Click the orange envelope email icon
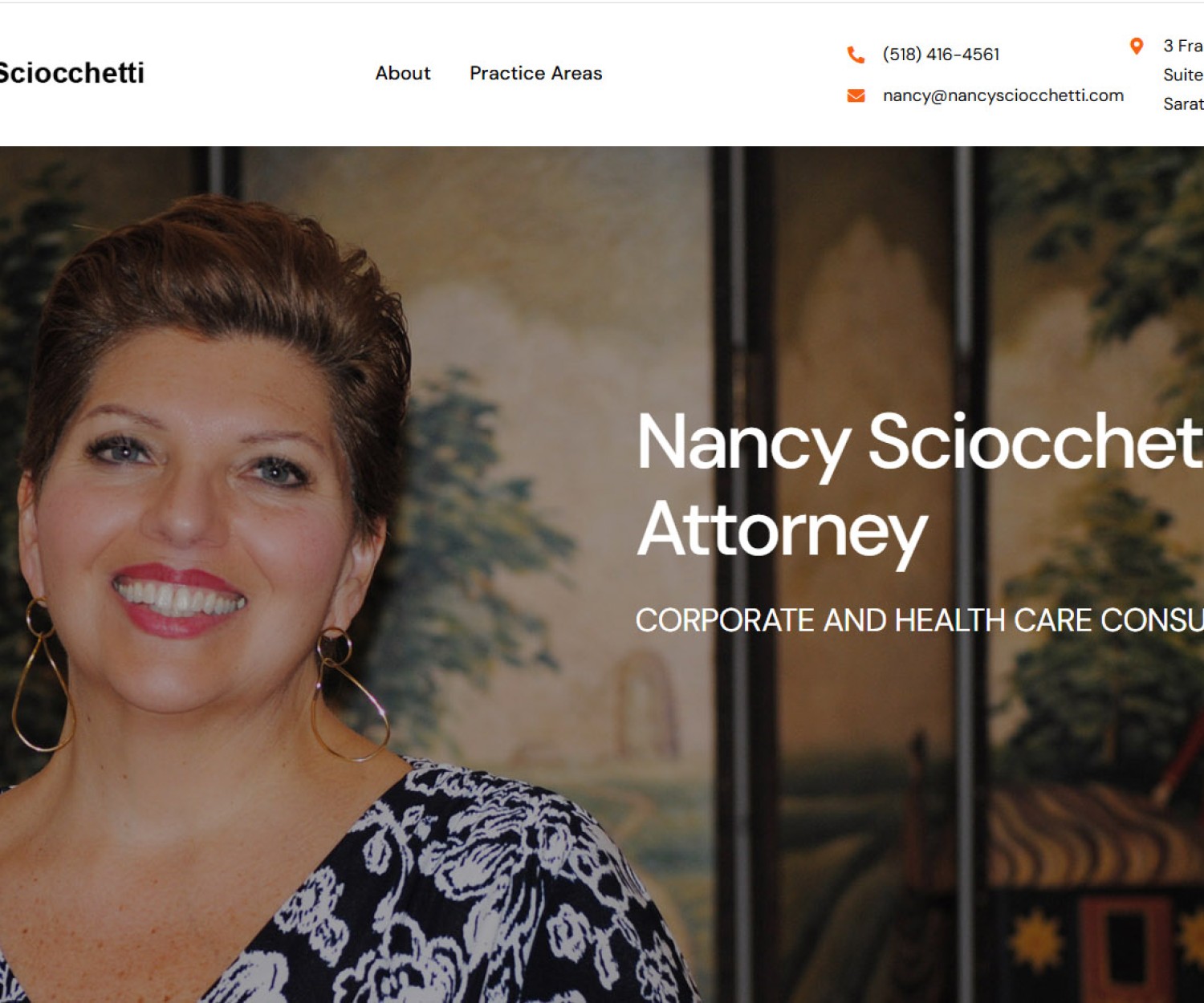Viewport: 1204px width, 1003px height. (x=856, y=95)
